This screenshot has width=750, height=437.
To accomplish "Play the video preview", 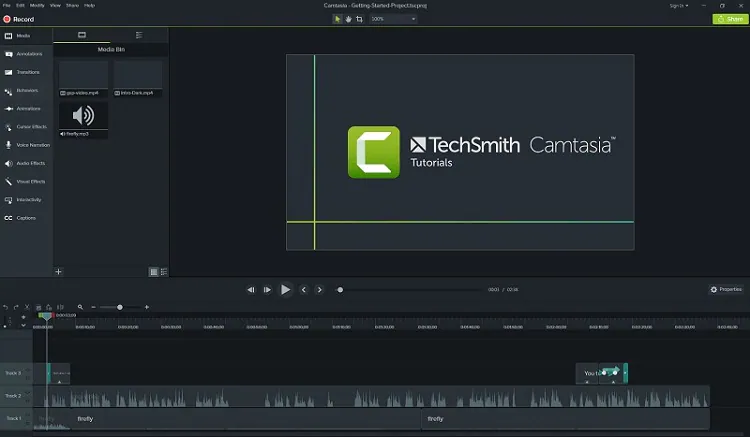I will point(285,290).
